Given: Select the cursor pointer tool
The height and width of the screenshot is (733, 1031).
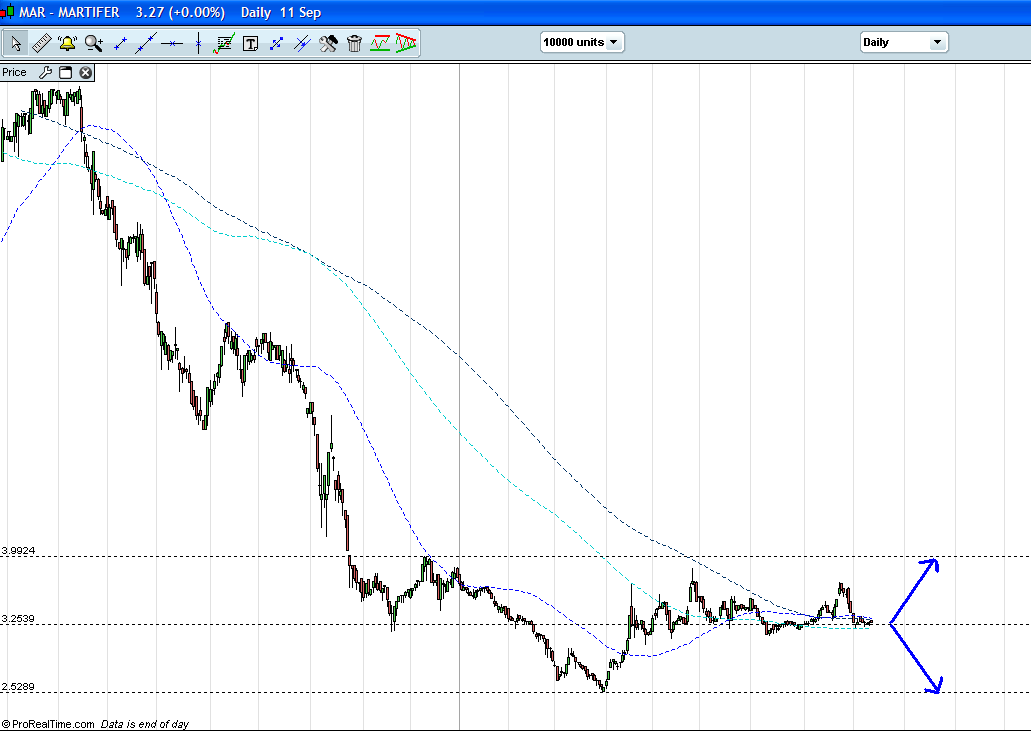Looking at the screenshot, I should click(16, 43).
